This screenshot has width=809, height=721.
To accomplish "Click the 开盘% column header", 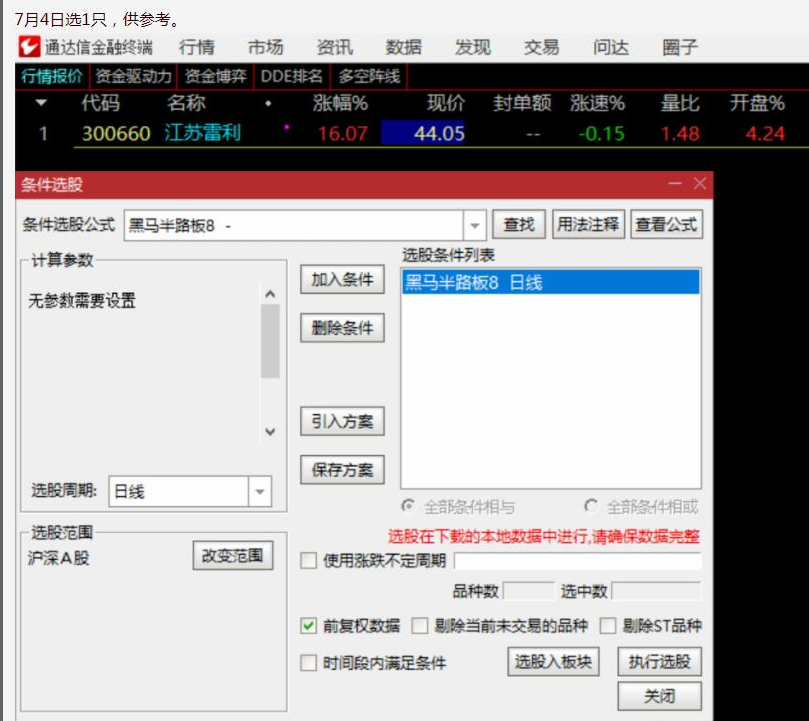I will pyautogui.click(x=757, y=103).
